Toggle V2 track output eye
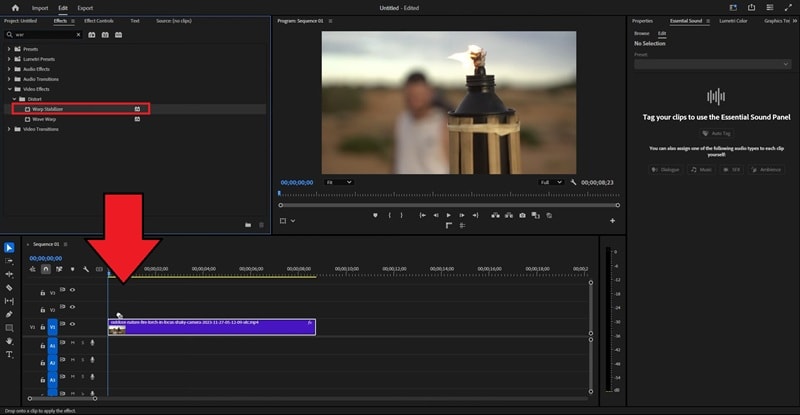This screenshot has height=415, width=800. tap(72, 307)
